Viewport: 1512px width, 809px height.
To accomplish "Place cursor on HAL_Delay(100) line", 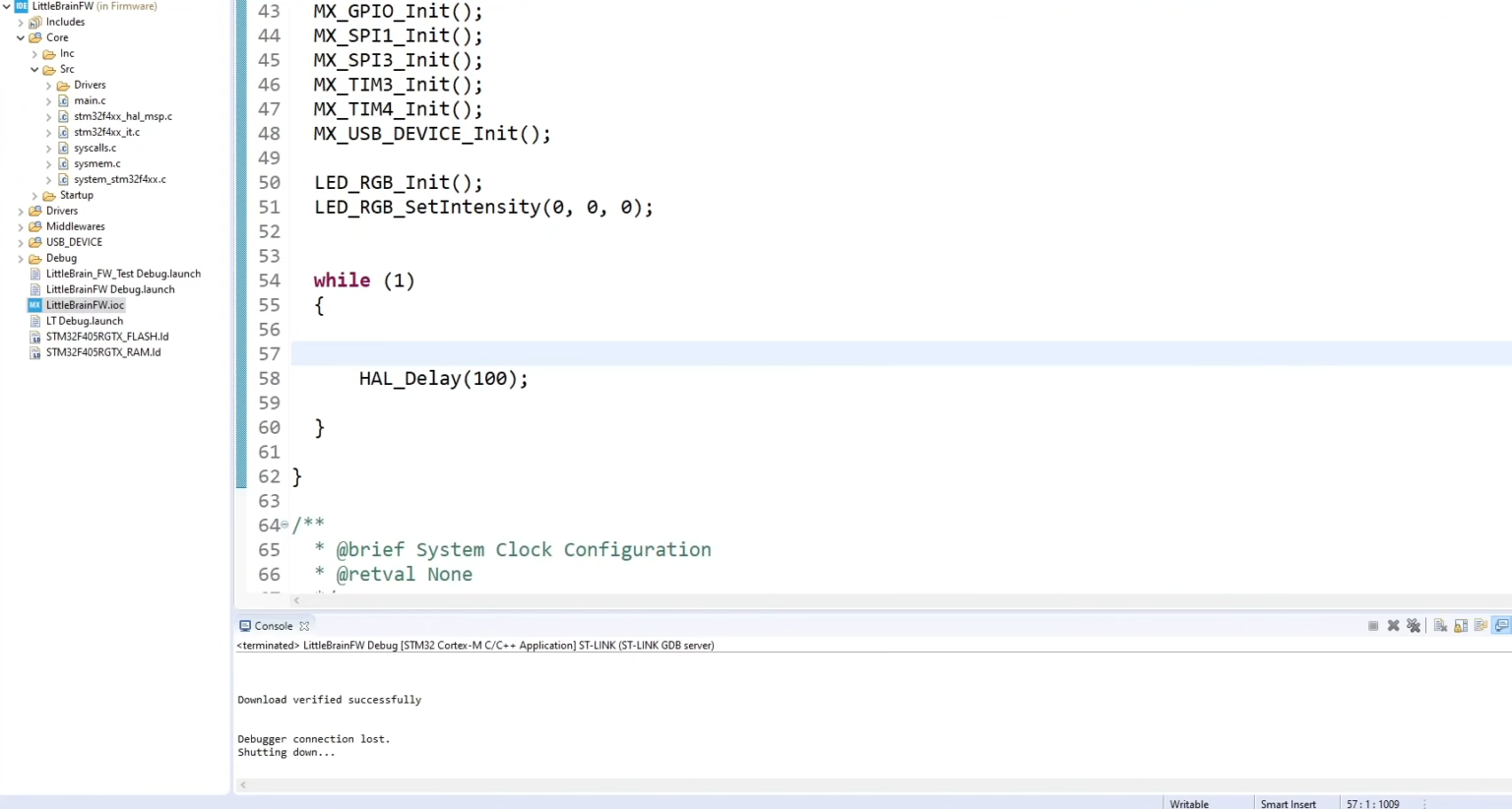I will coord(443,379).
